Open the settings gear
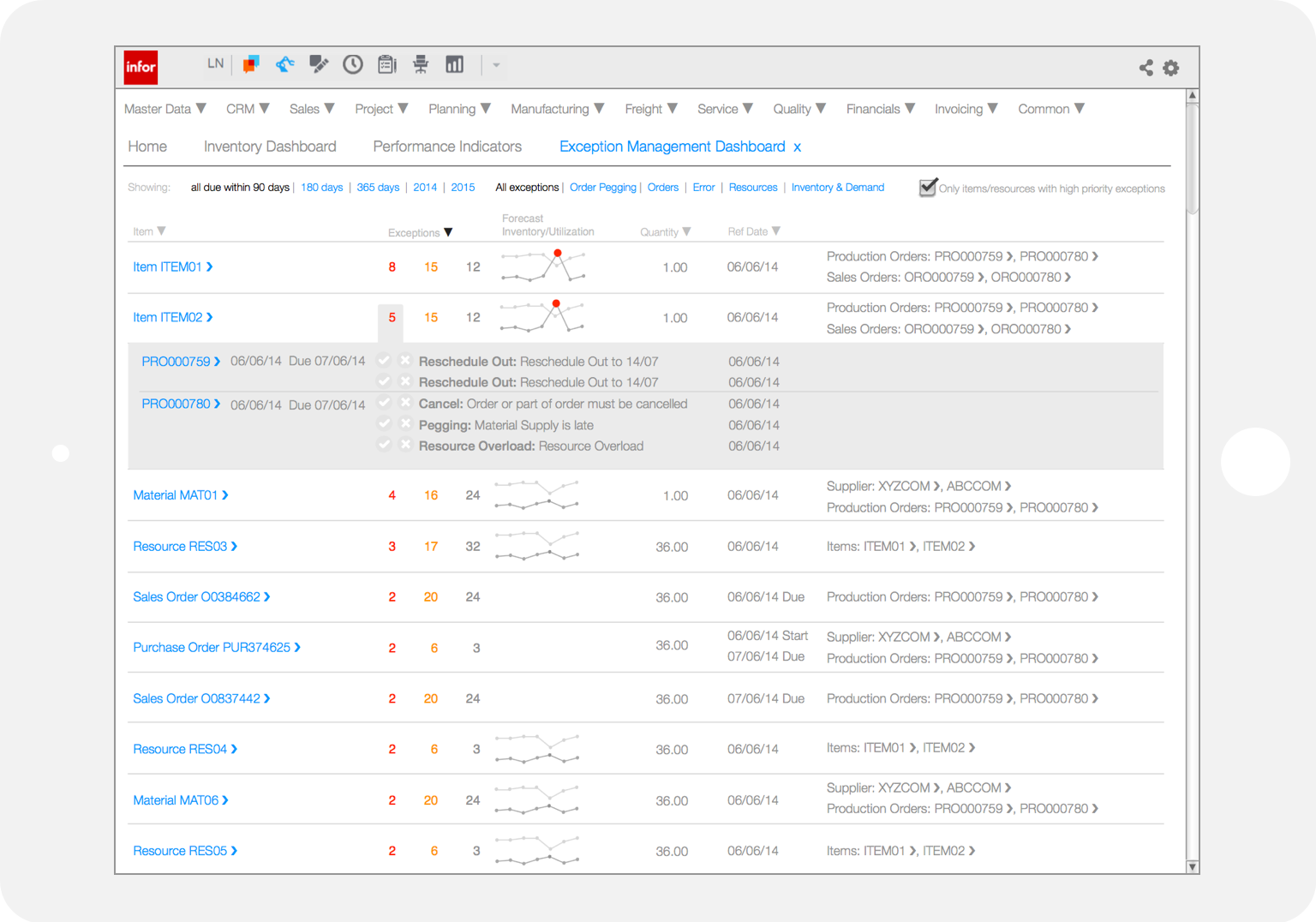The width and height of the screenshot is (1316, 922). click(x=1171, y=68)
